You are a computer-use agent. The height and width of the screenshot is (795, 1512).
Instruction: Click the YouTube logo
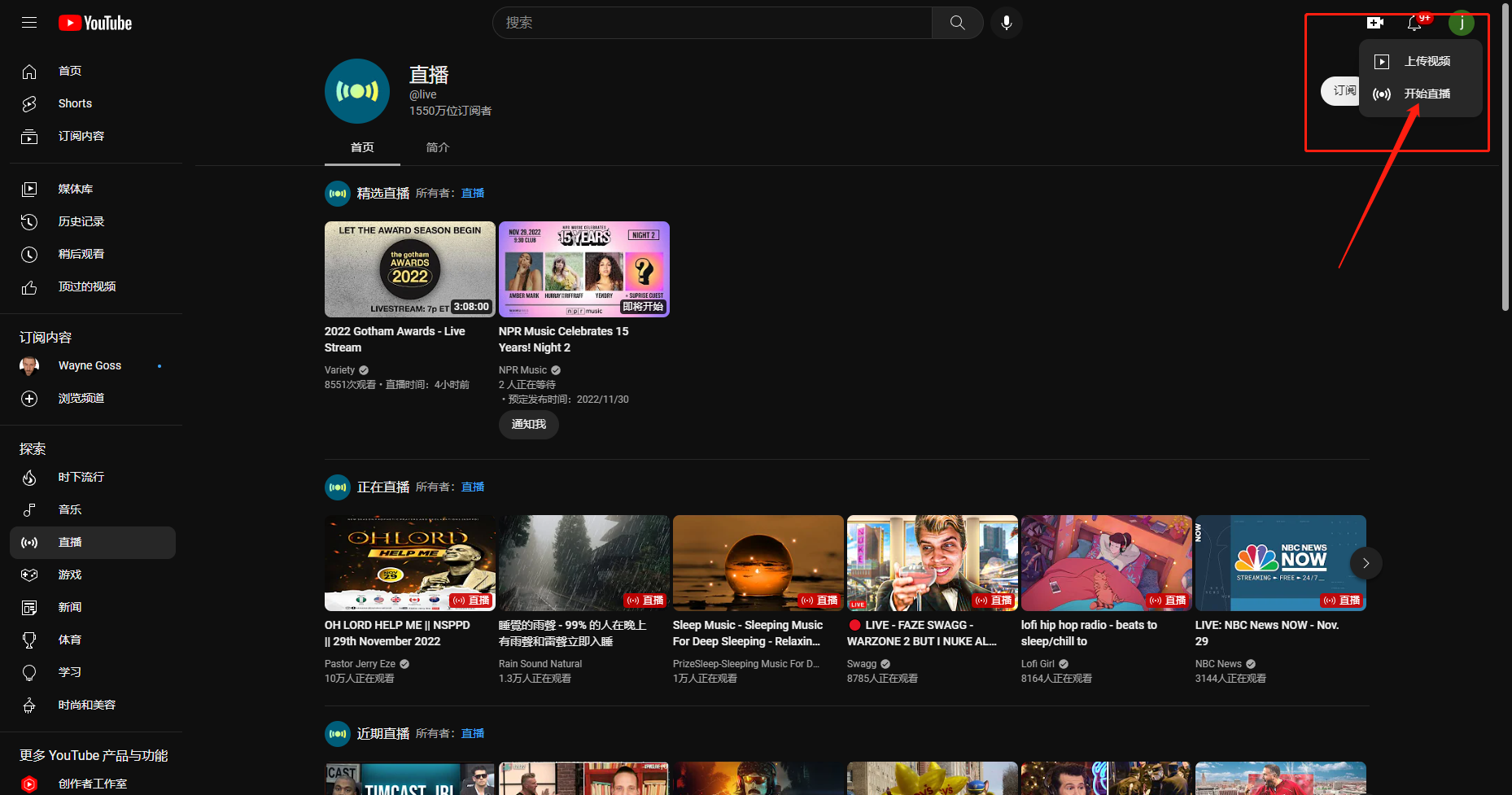pyautogui.click(x=95, y=23)
